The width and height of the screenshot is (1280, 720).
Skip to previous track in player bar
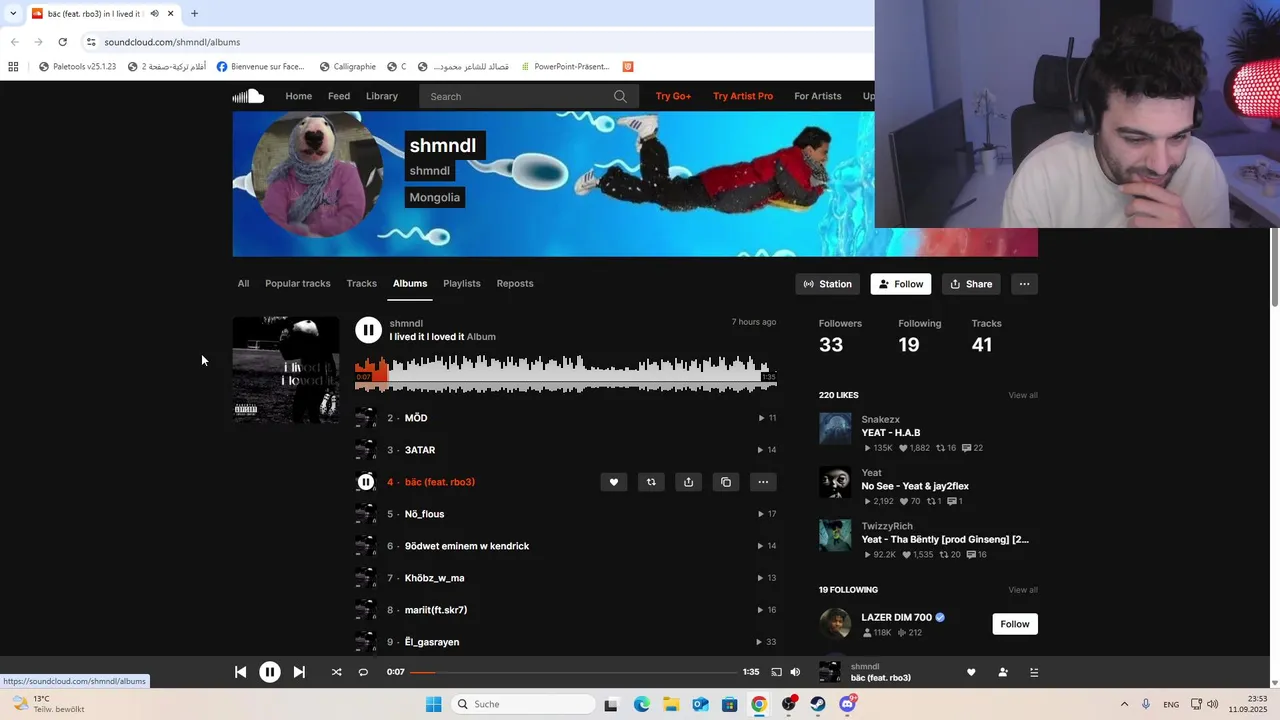240,672
